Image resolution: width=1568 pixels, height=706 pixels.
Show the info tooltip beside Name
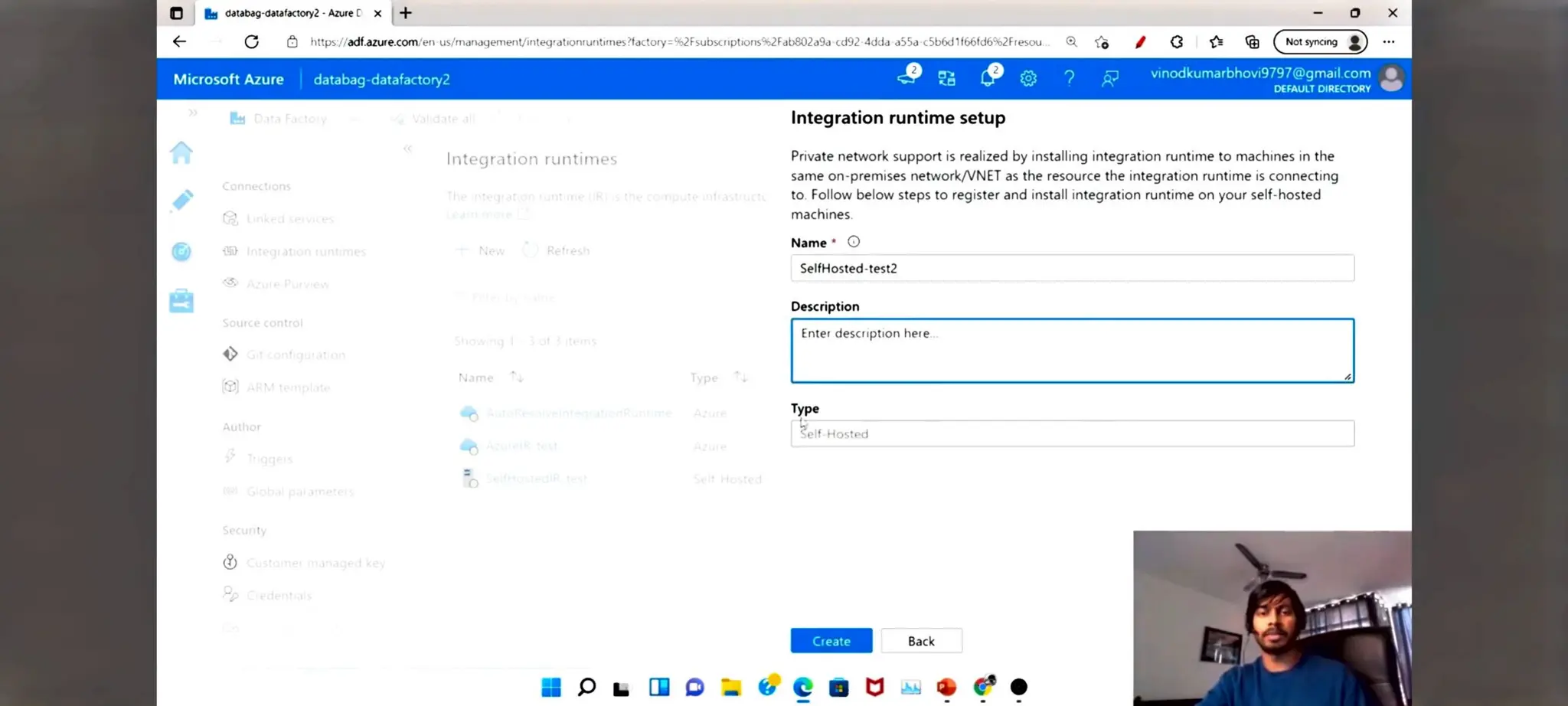tap(854, 242)
